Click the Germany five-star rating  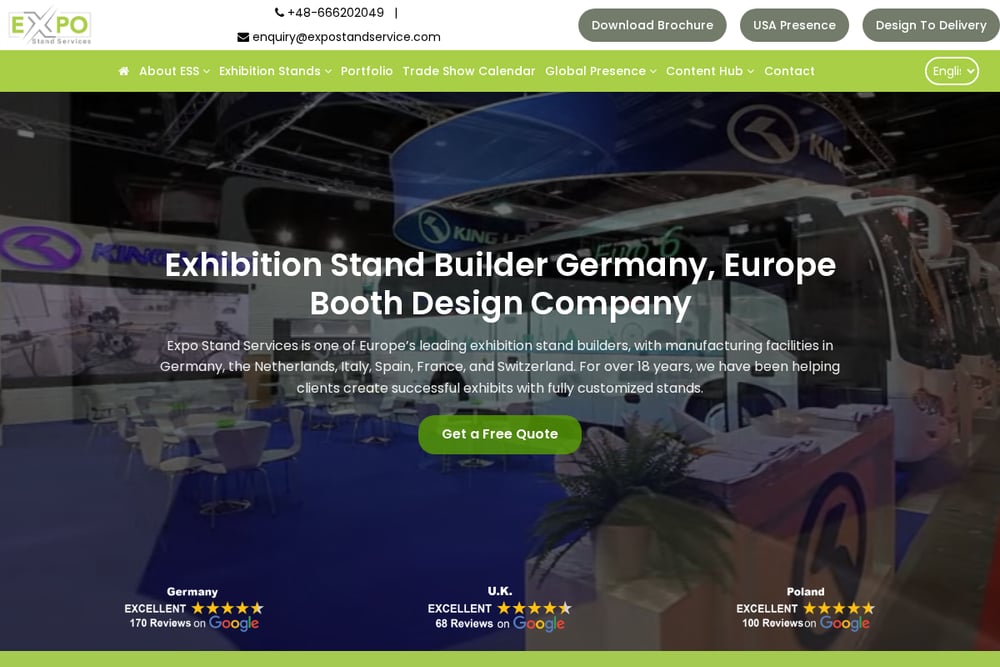coord(228,608)
